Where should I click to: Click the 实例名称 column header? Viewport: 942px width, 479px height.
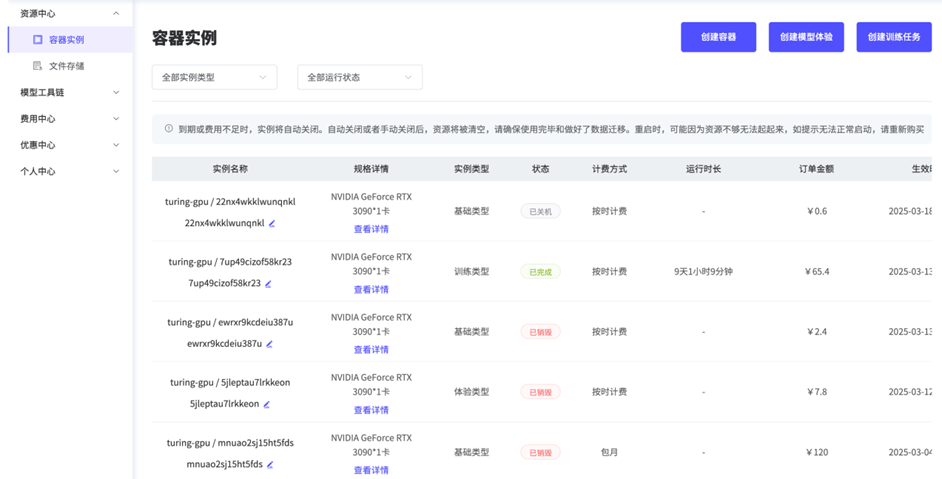coord(230,169)
